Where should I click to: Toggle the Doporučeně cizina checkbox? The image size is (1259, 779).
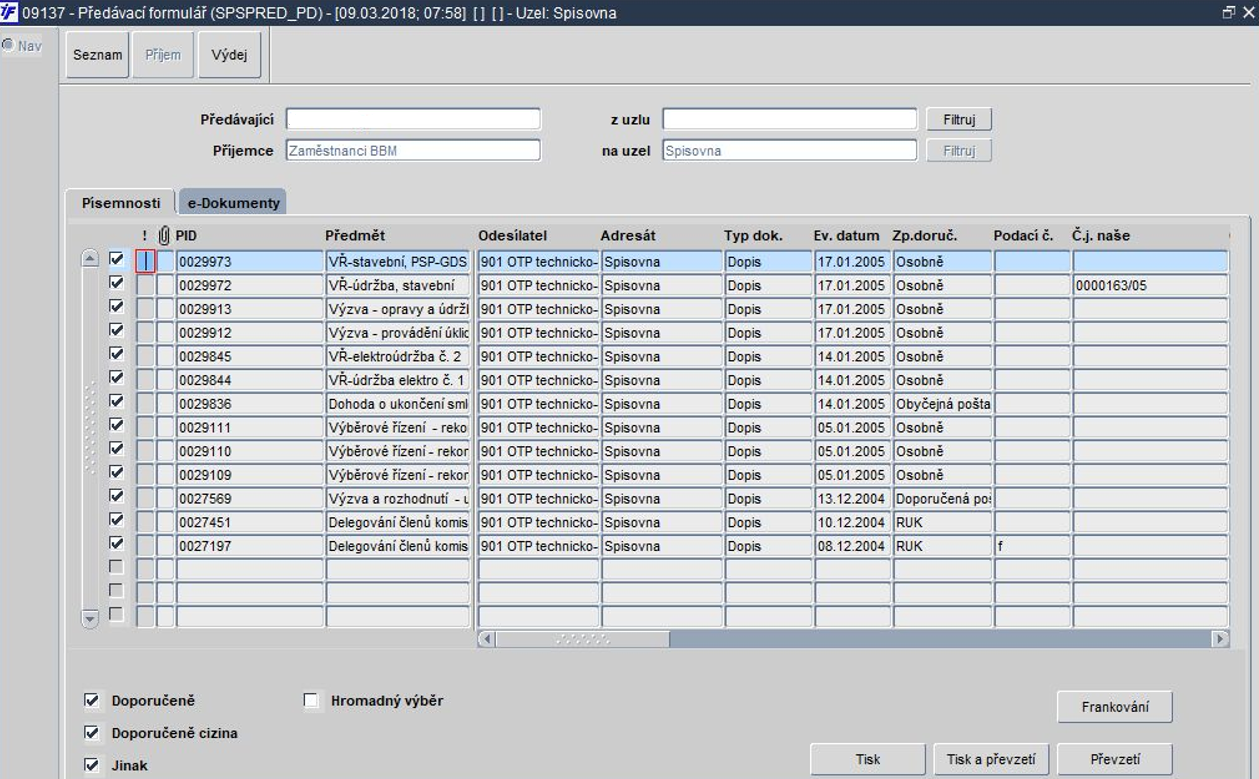[93, 733]
